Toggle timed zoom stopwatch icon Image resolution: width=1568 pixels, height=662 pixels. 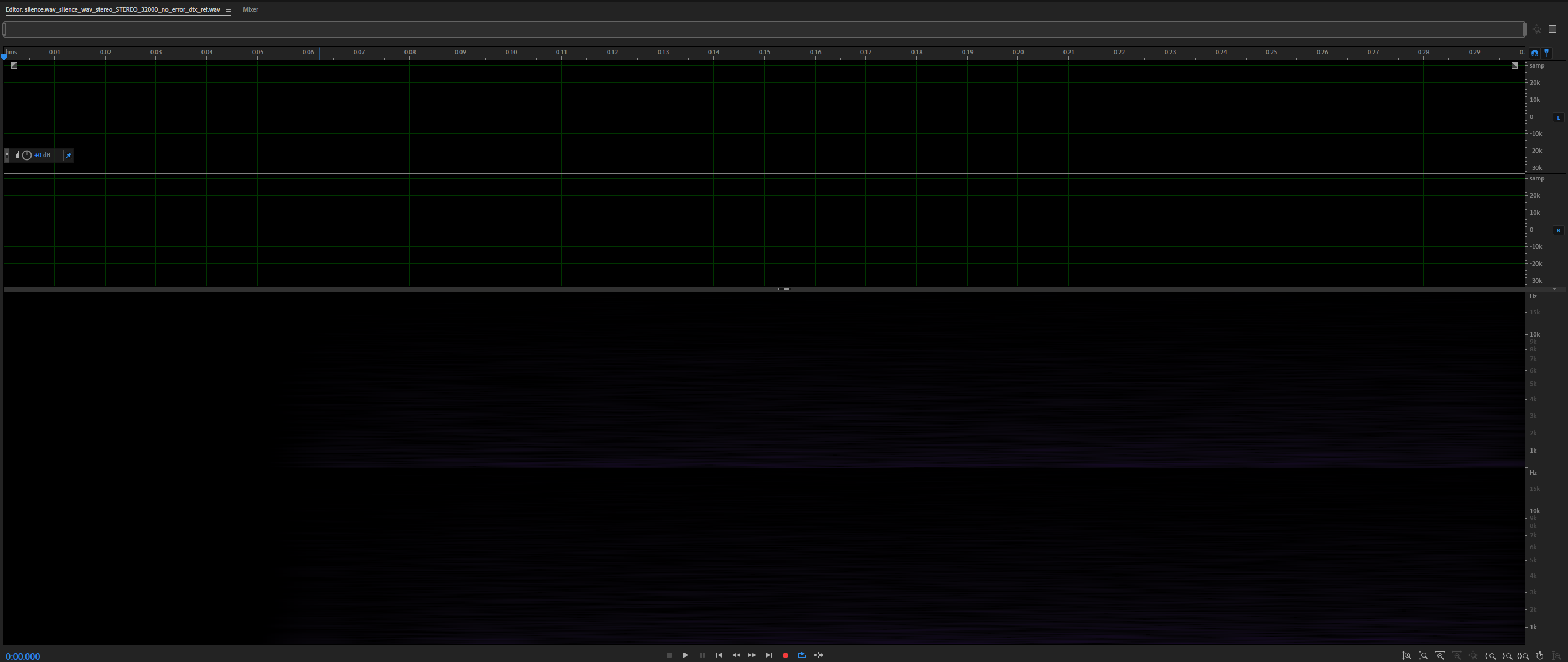click(1540, 656)
